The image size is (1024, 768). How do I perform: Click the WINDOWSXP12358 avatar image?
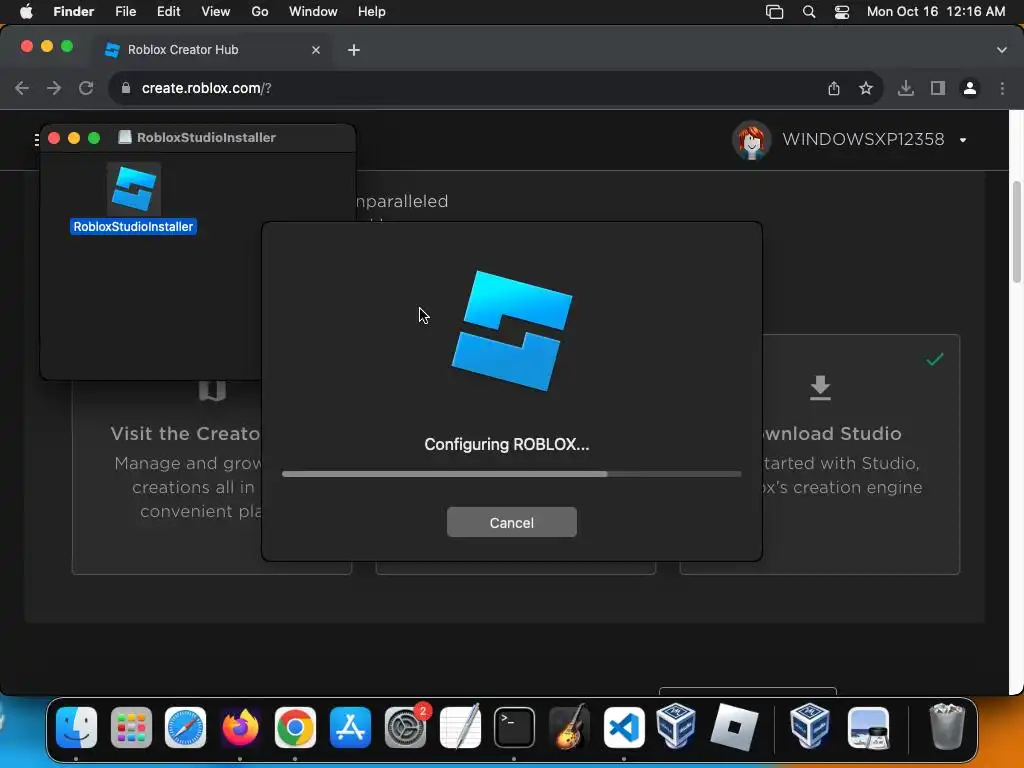click(x=752, y=140)
